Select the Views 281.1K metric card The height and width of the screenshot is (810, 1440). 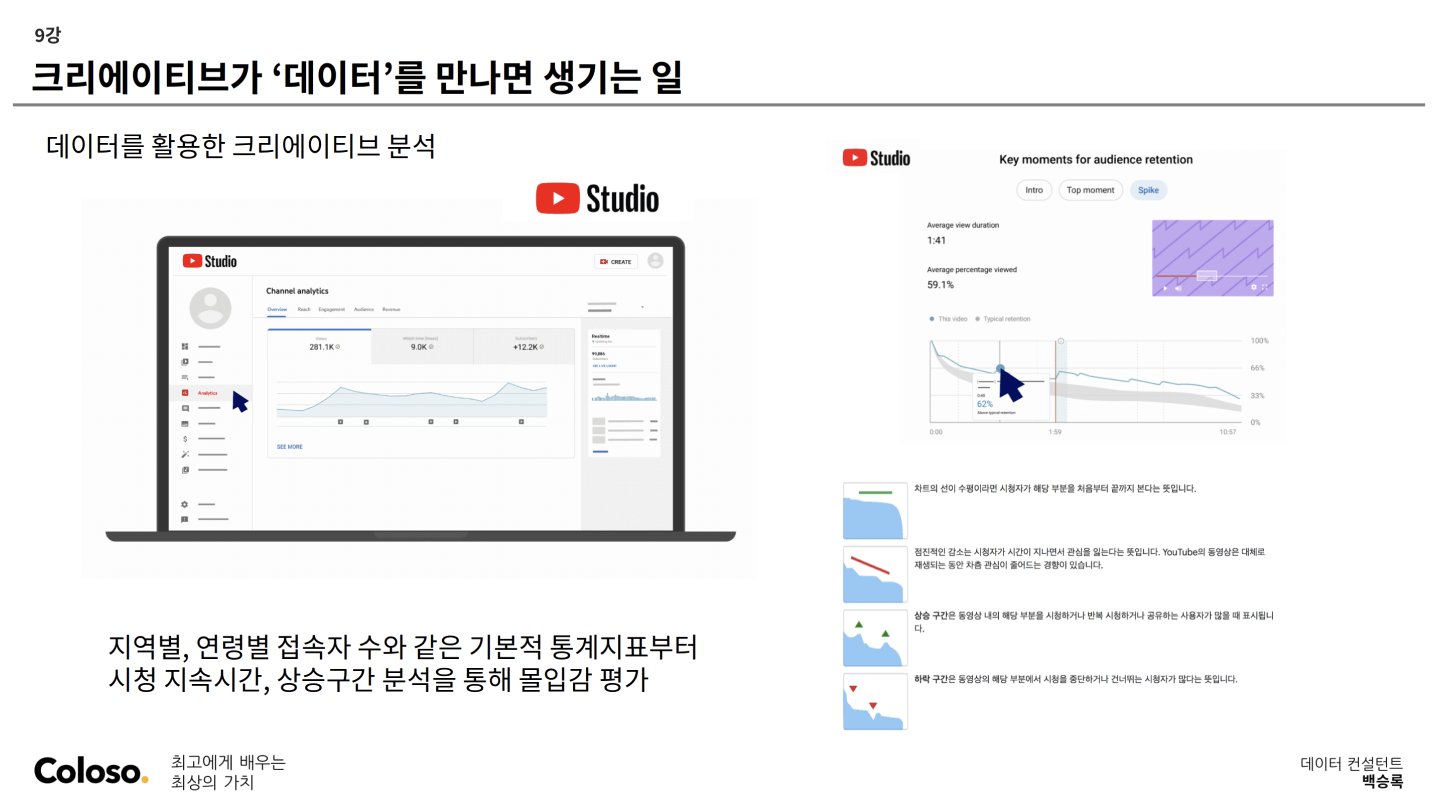click(x=320, y=346)
